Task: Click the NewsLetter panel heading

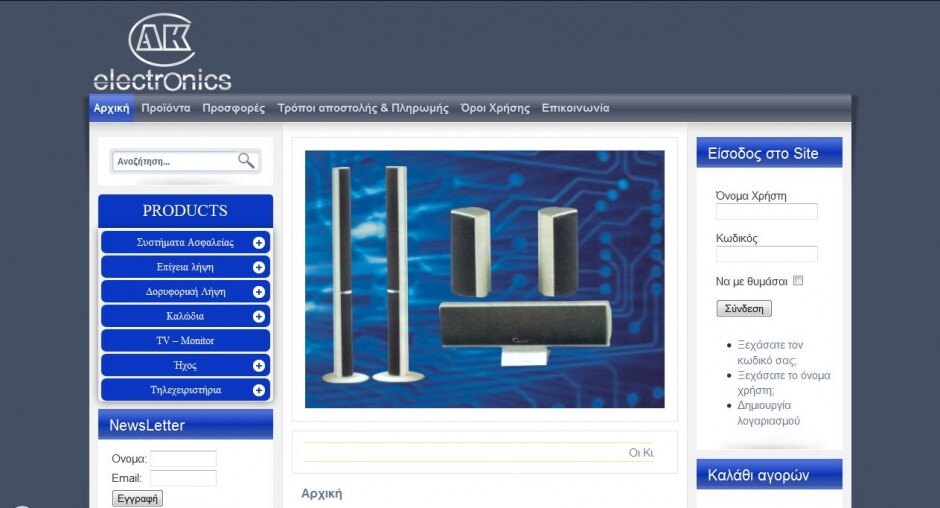Action: coord(185,425)
